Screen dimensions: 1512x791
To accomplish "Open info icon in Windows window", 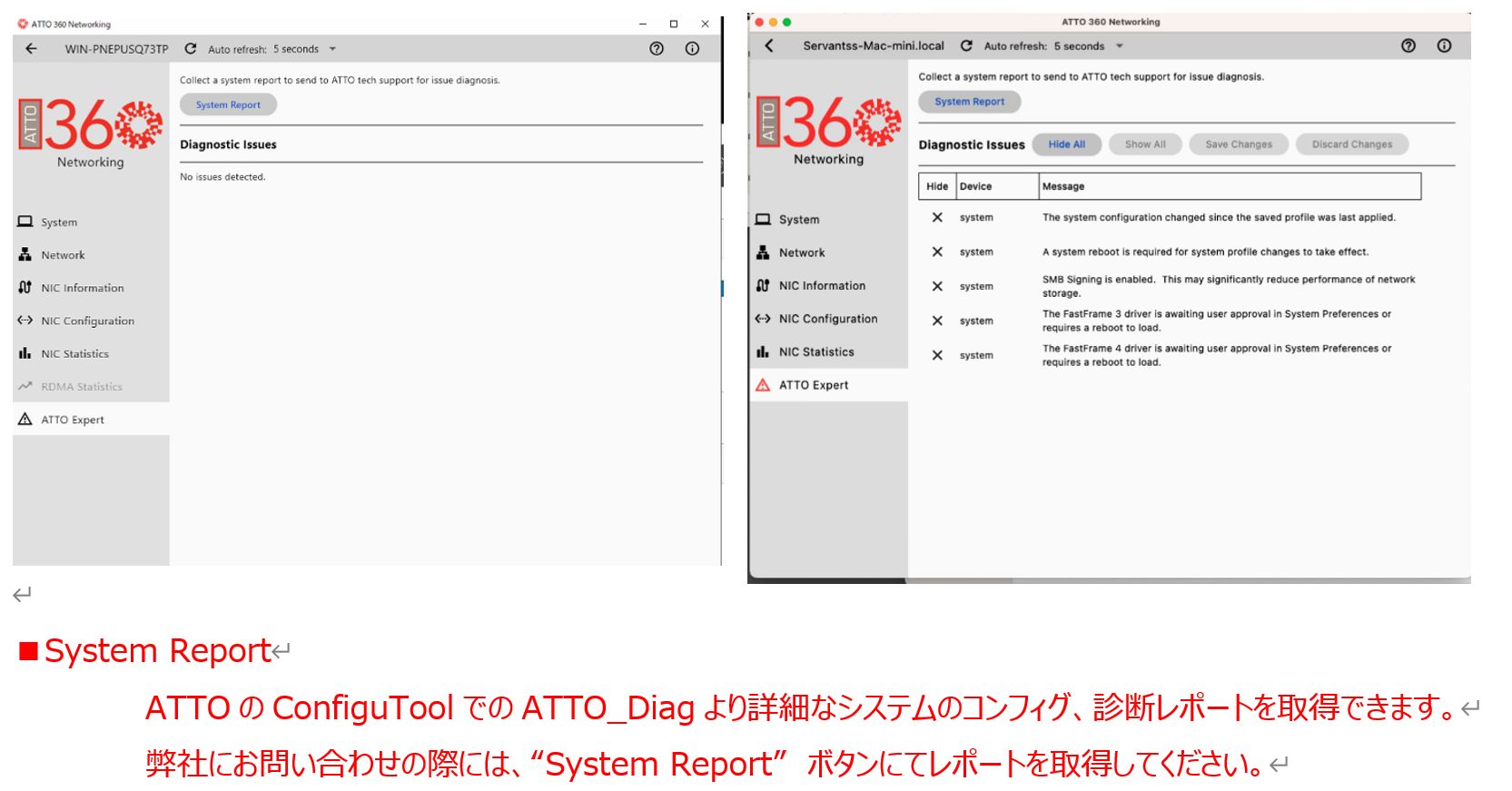I will tap(692, 49).
